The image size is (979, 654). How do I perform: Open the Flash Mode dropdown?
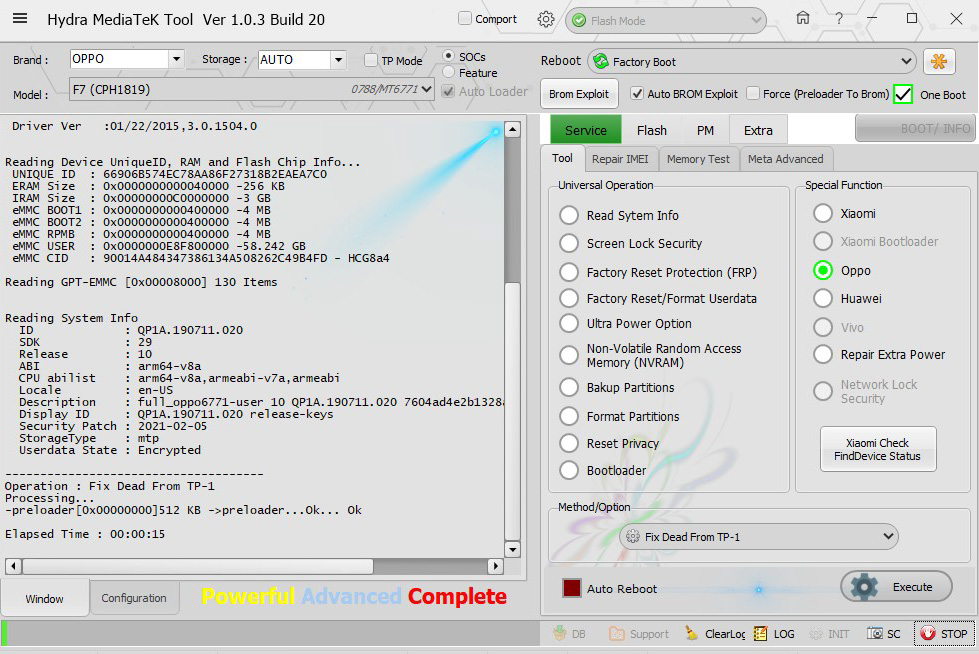pyautogui.click(x=756, y=21)
